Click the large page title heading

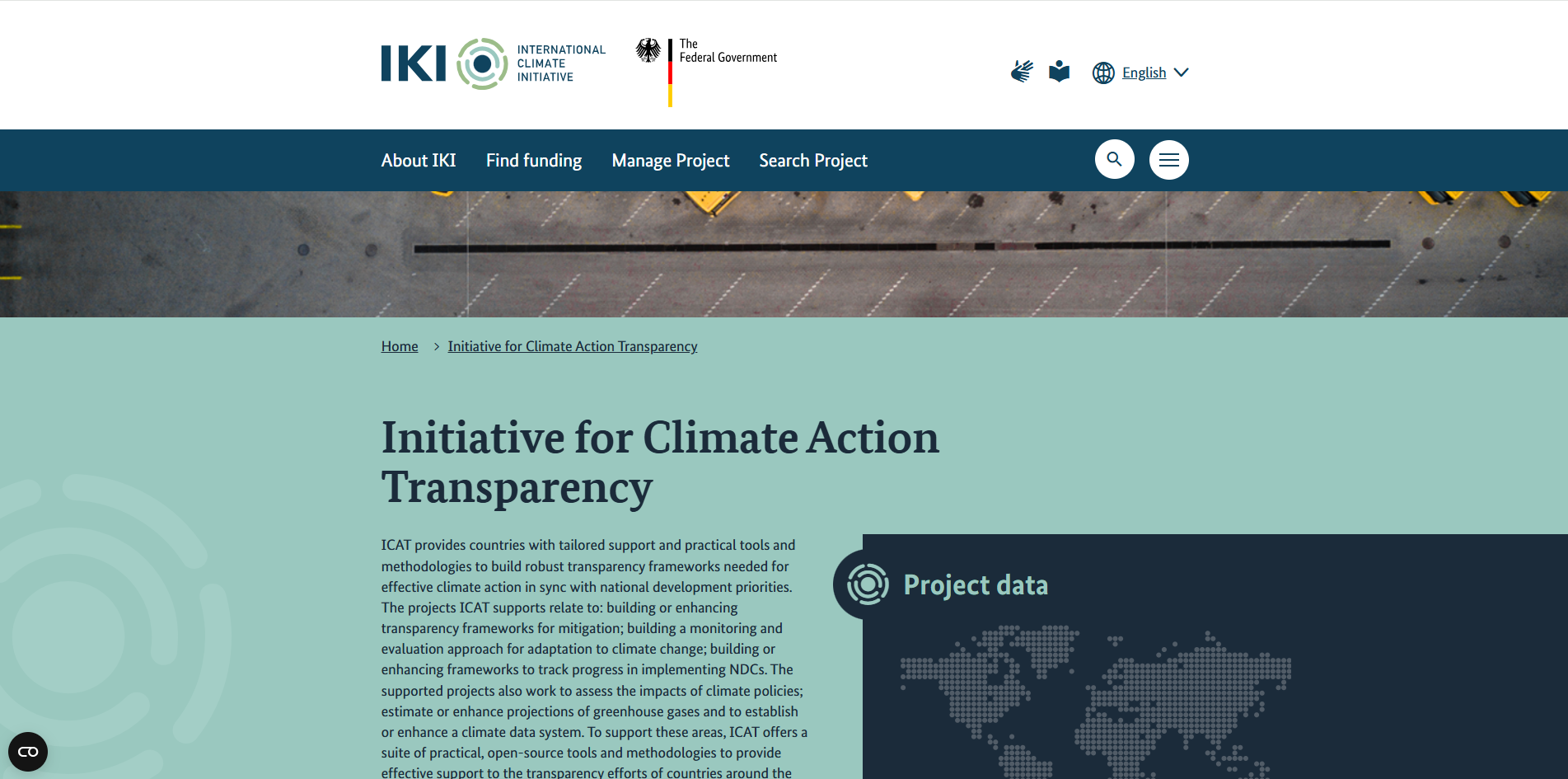[x=659, y=462]
